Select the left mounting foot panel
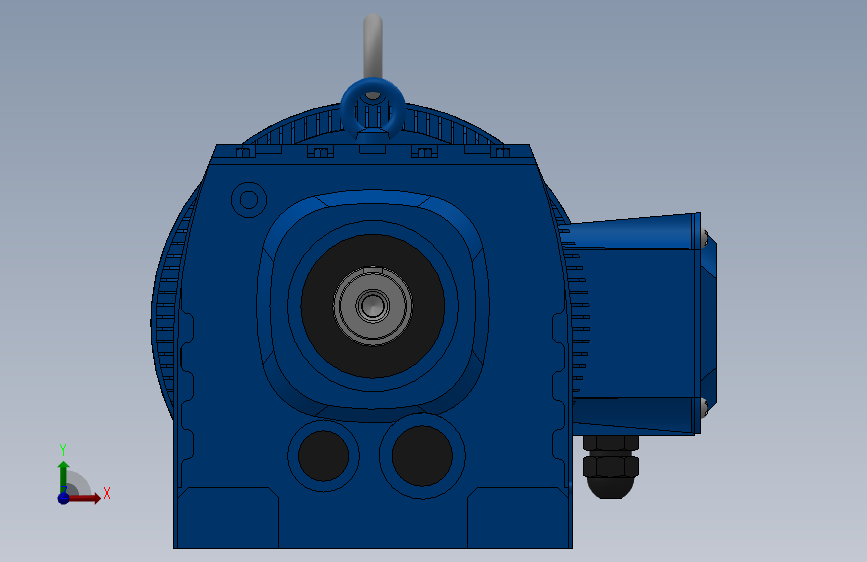Viewport: 867px width, 562px height. 228,518
